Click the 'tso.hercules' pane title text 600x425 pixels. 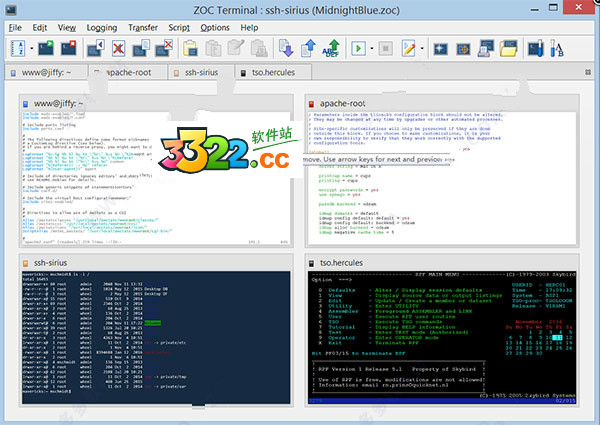click(x=341, y=263)
